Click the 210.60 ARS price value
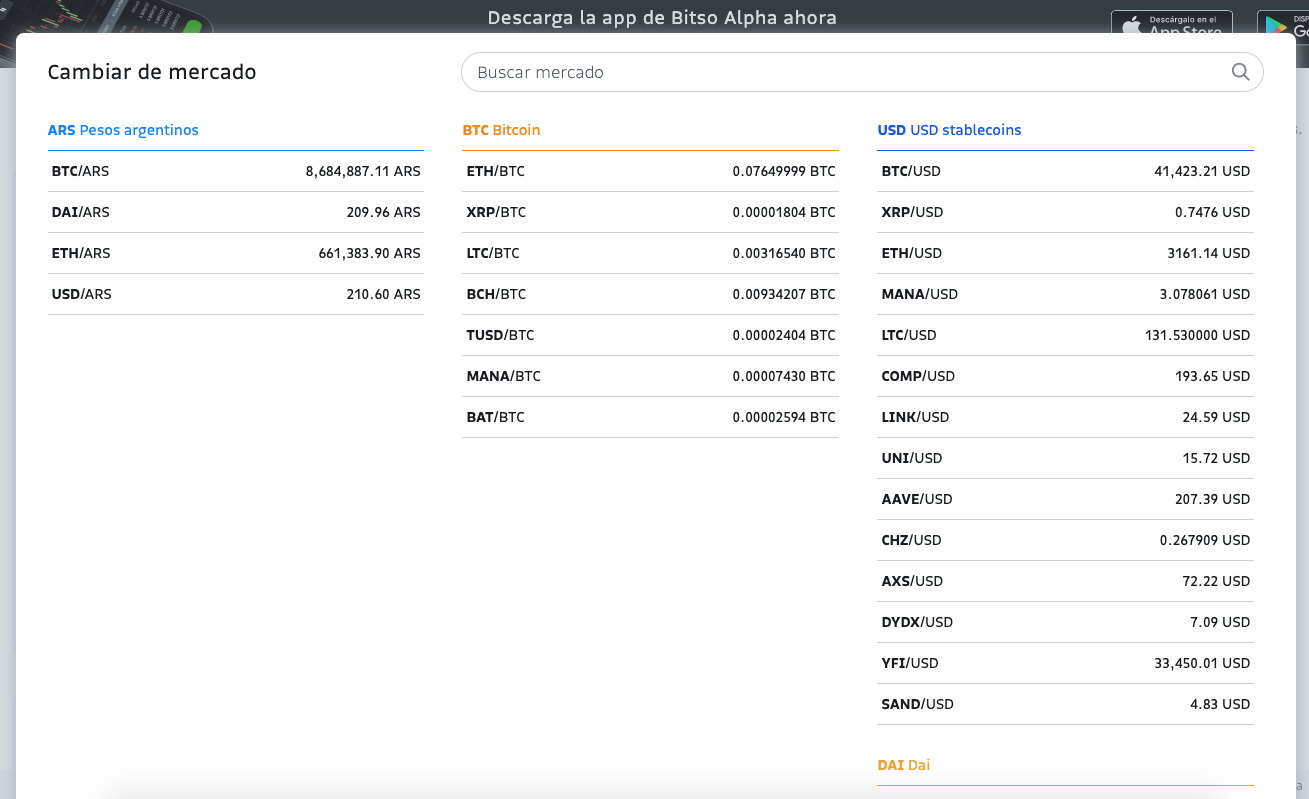Viewport: 1309px width, 799px height. point(384,294)
